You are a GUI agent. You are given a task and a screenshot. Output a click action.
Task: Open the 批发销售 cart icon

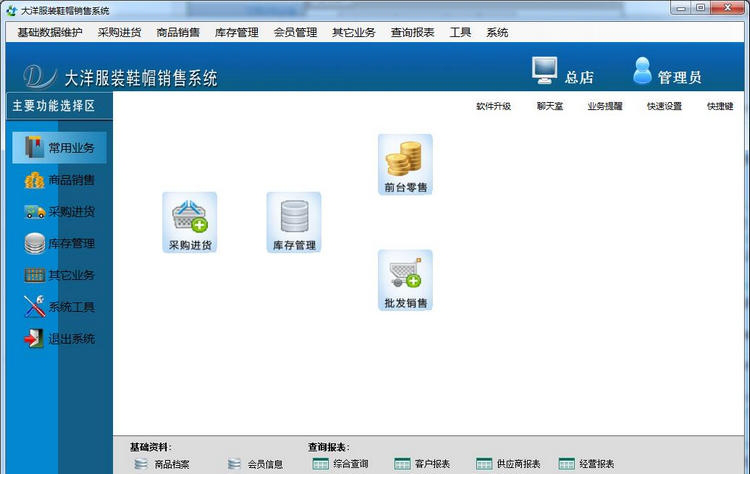coord(405,280)
